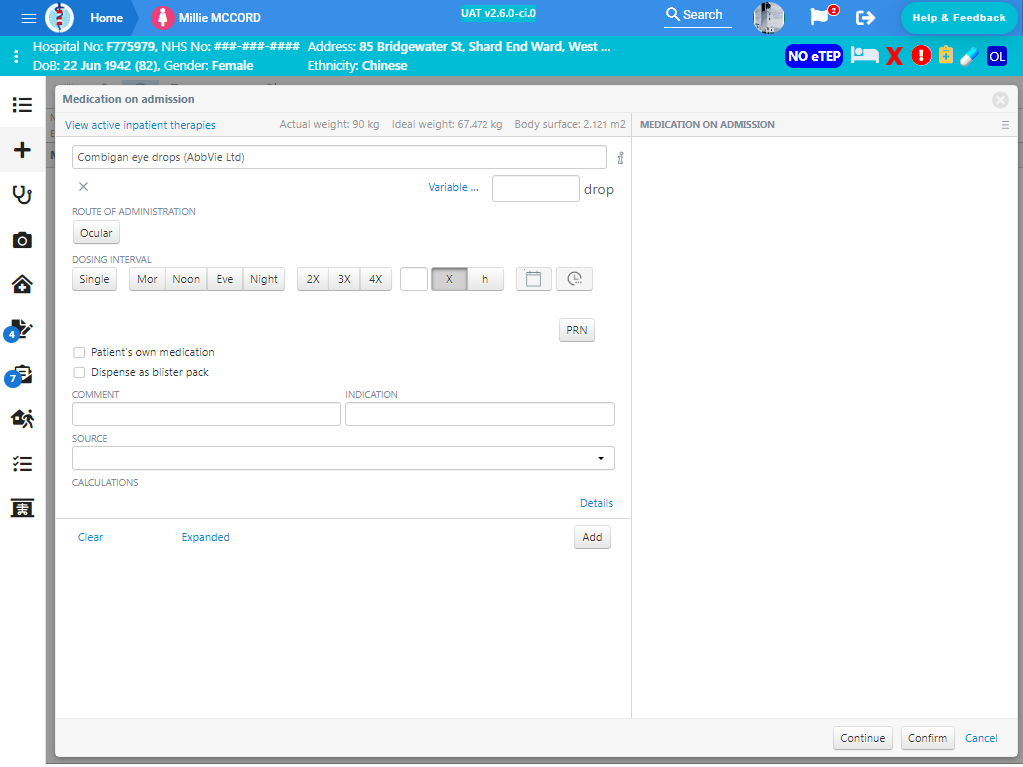Open the stethoscope clinical sidebar icon
Image resolution: width=1023 pixels, height=767 pixels.
22,194
